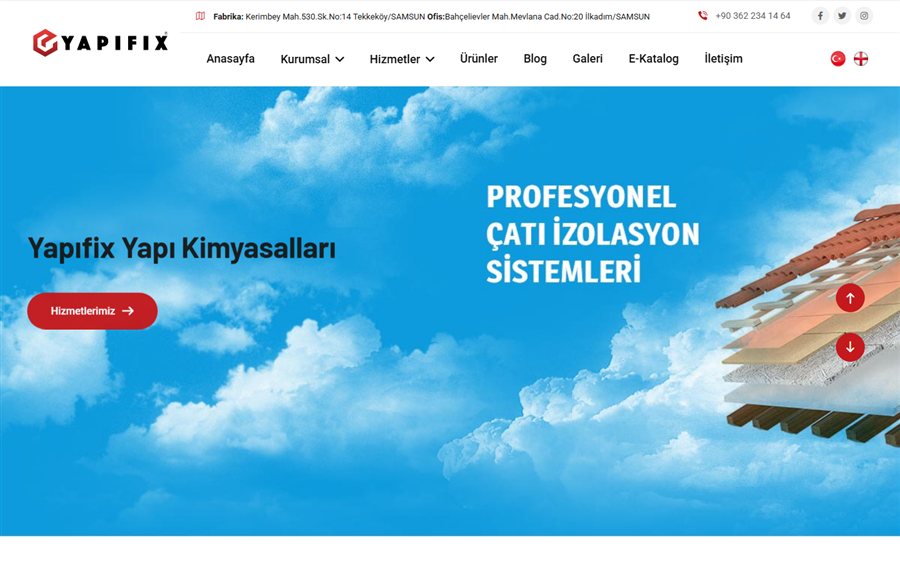Expand the Hizmetler dropdown menu
Viewport: 900px width, 563px height.
click(402, 59)
